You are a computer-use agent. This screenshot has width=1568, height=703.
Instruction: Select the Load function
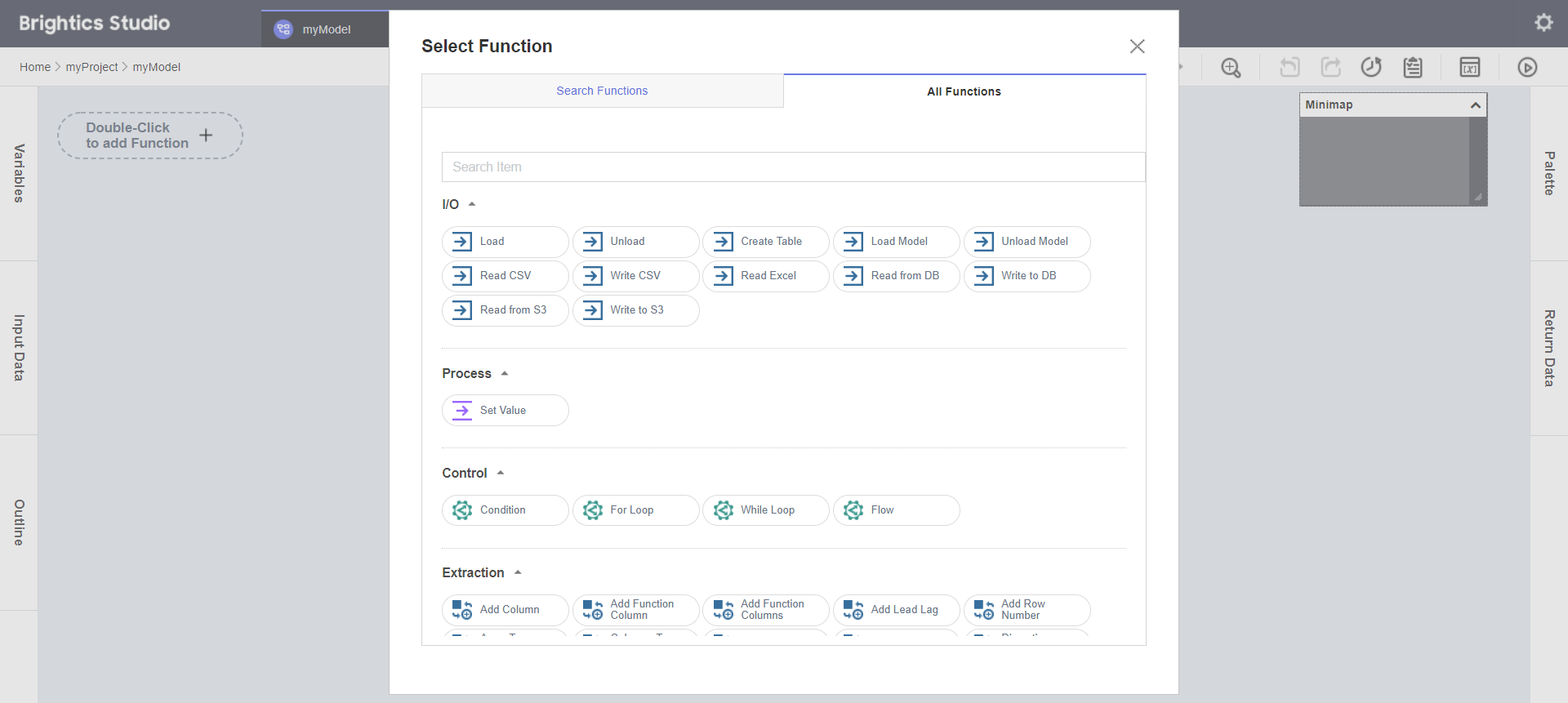(x=505, y=242)
